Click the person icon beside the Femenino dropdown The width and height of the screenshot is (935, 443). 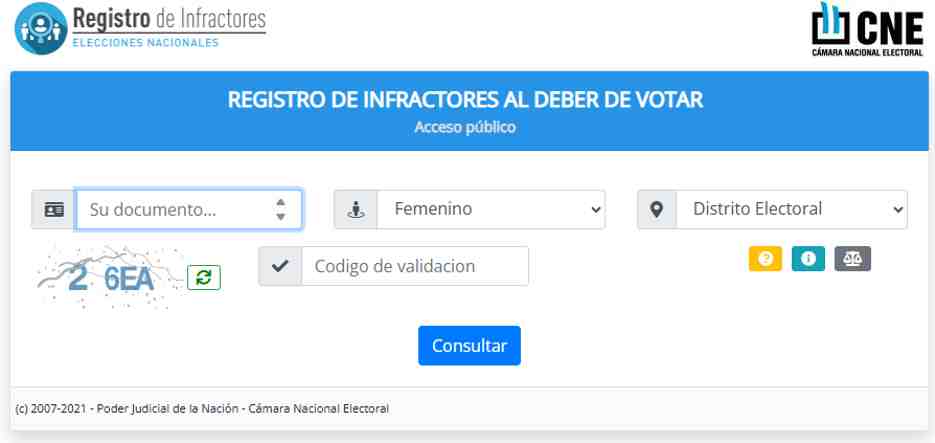355,209
